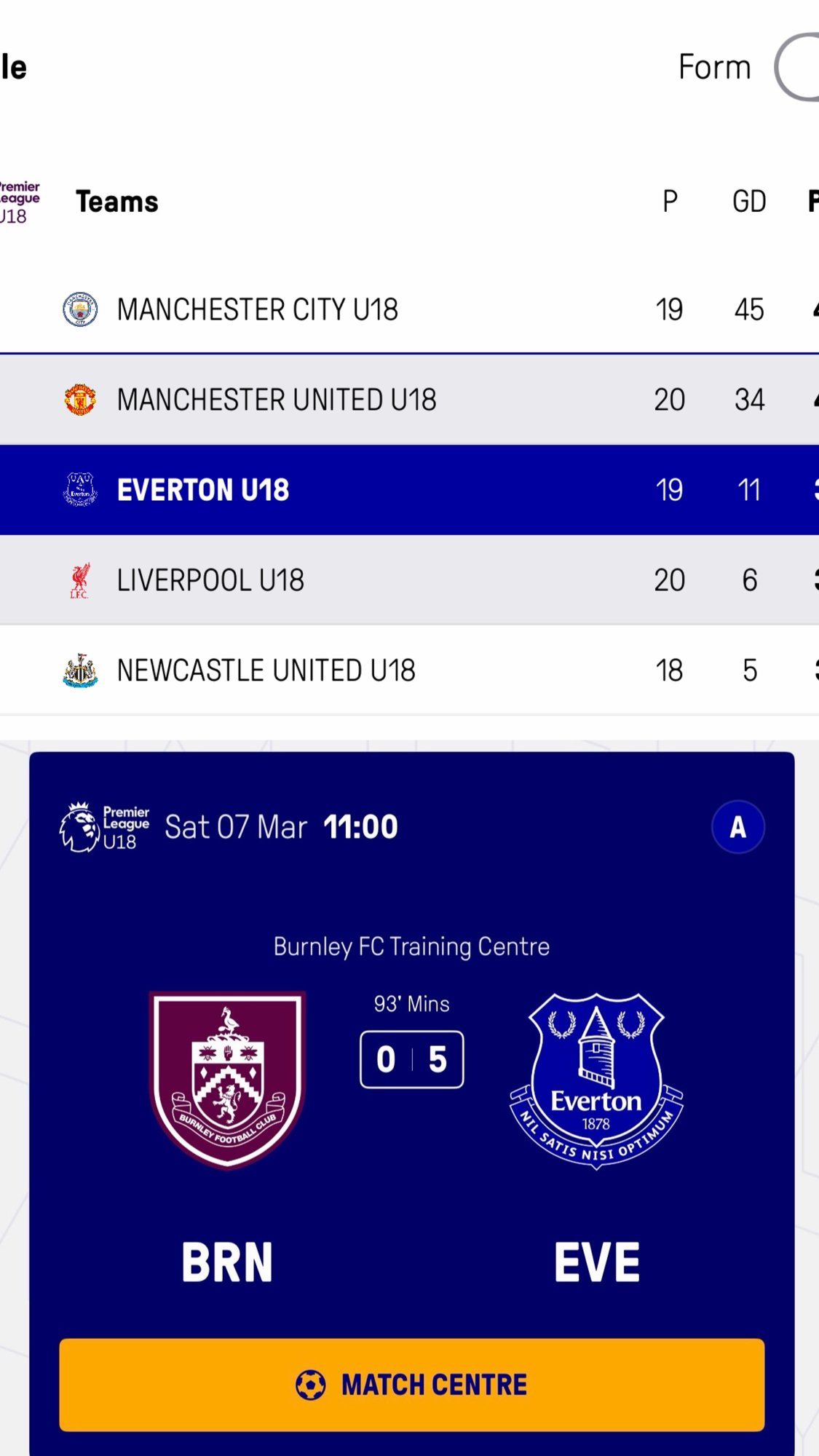Screen dimensions: 819x1456
Task: Click the away 'A' indicator badge
Action: point(737,827)
